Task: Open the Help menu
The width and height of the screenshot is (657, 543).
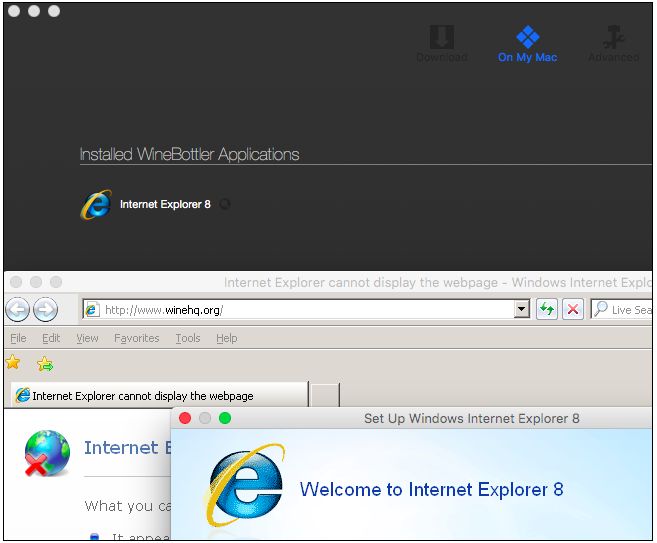Action: [x=227, y=338]
